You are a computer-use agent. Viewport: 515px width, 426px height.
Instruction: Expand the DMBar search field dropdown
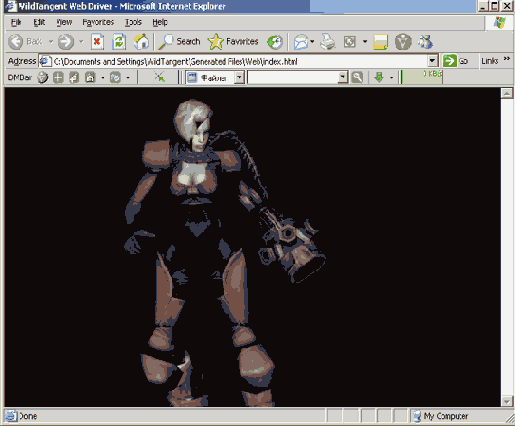coord(343,78)
